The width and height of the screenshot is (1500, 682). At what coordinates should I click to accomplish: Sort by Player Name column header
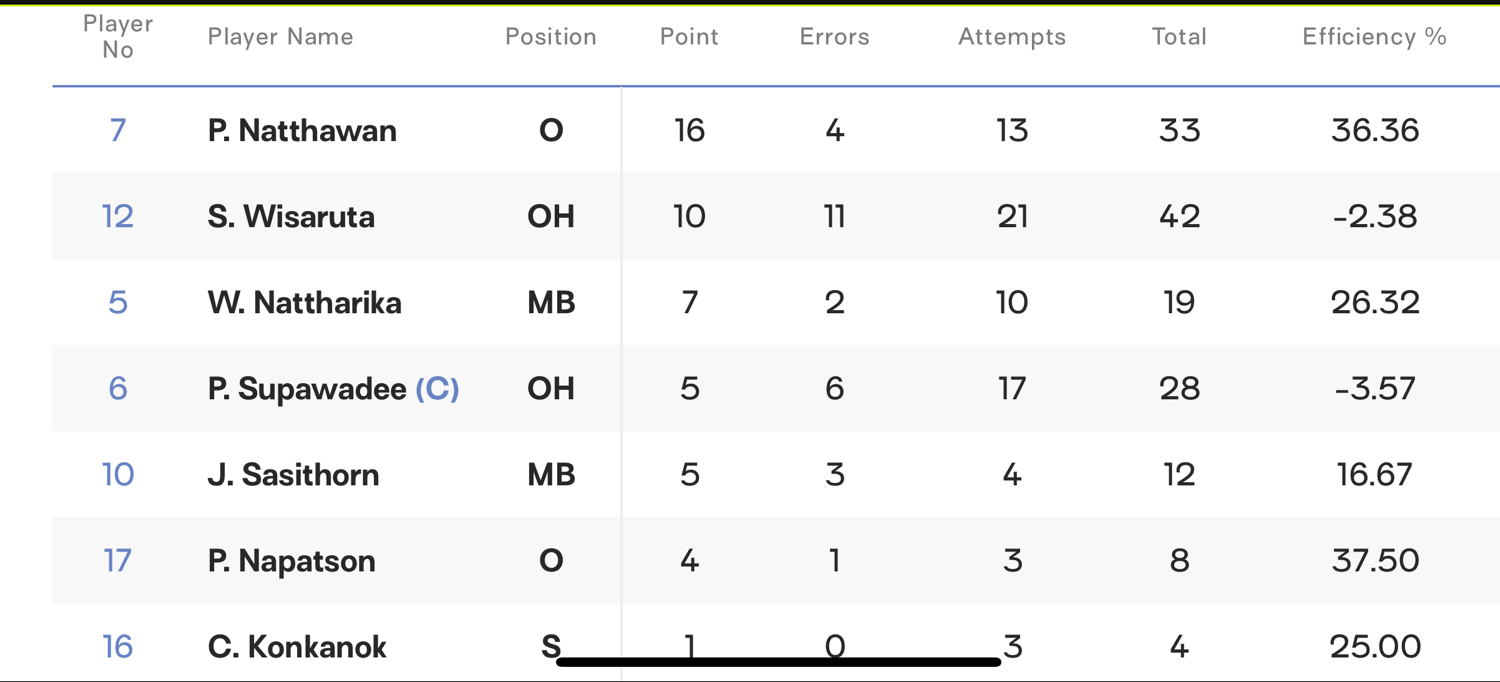[281, 37]
